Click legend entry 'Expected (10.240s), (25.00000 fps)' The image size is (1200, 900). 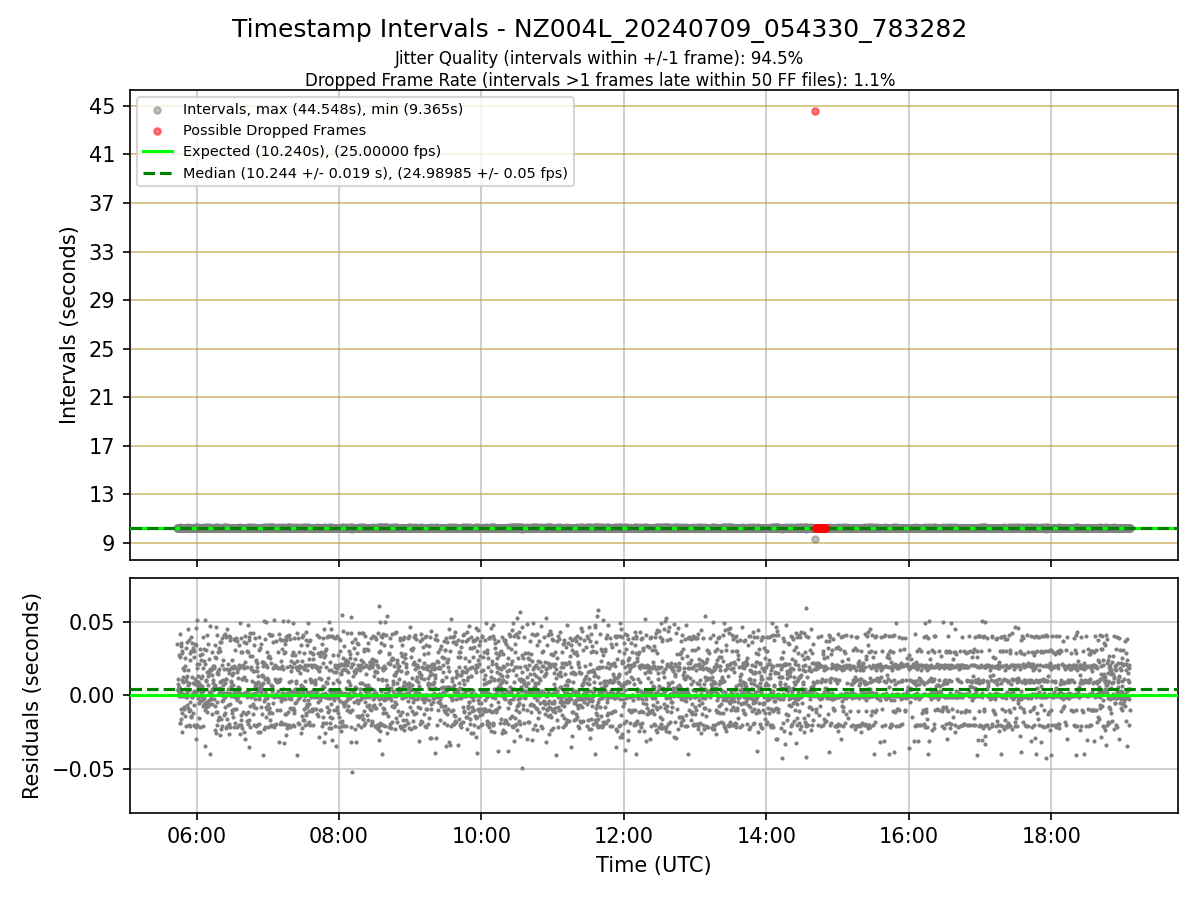coord(312,152)
